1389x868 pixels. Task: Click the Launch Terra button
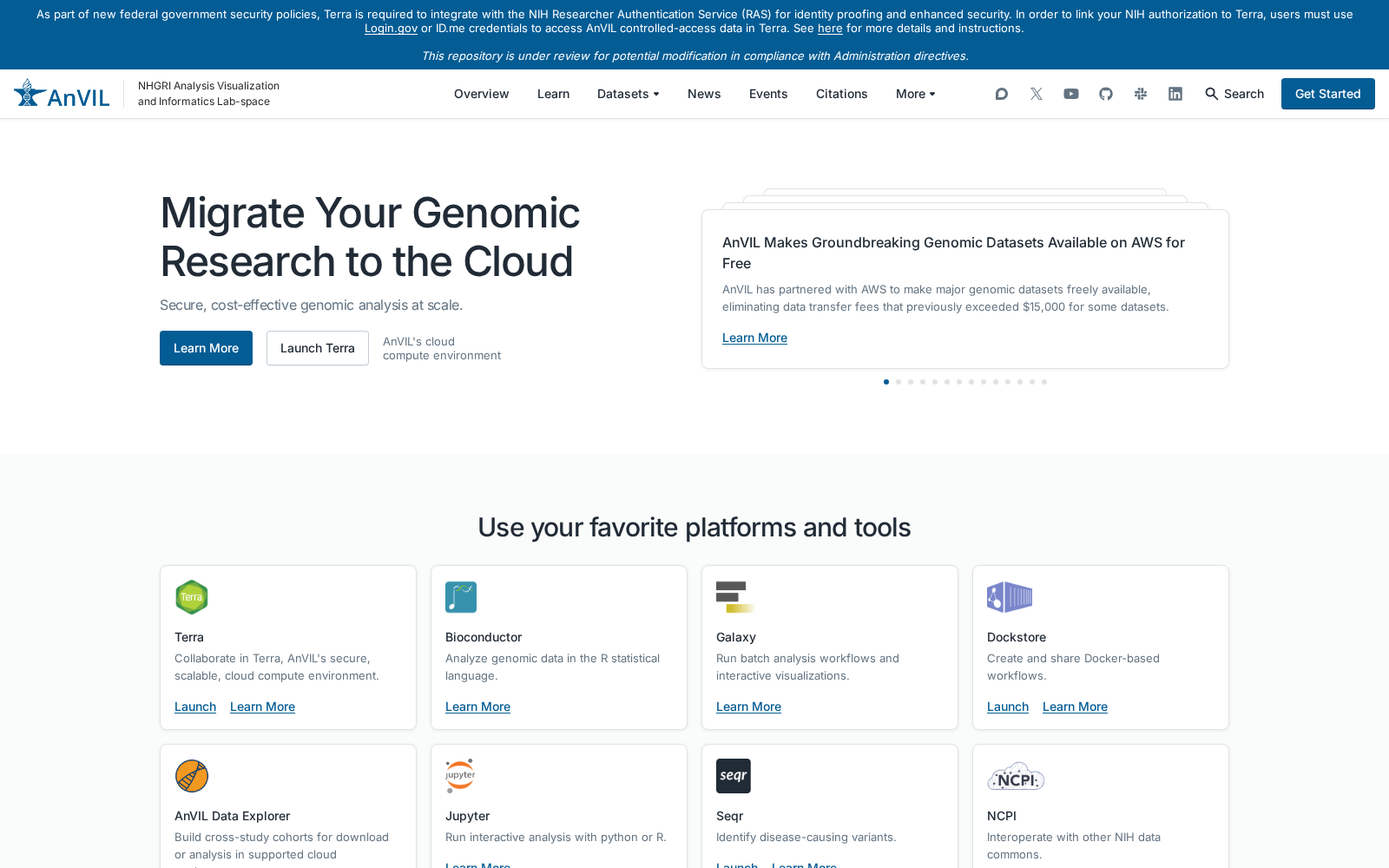tap(318, 348)
